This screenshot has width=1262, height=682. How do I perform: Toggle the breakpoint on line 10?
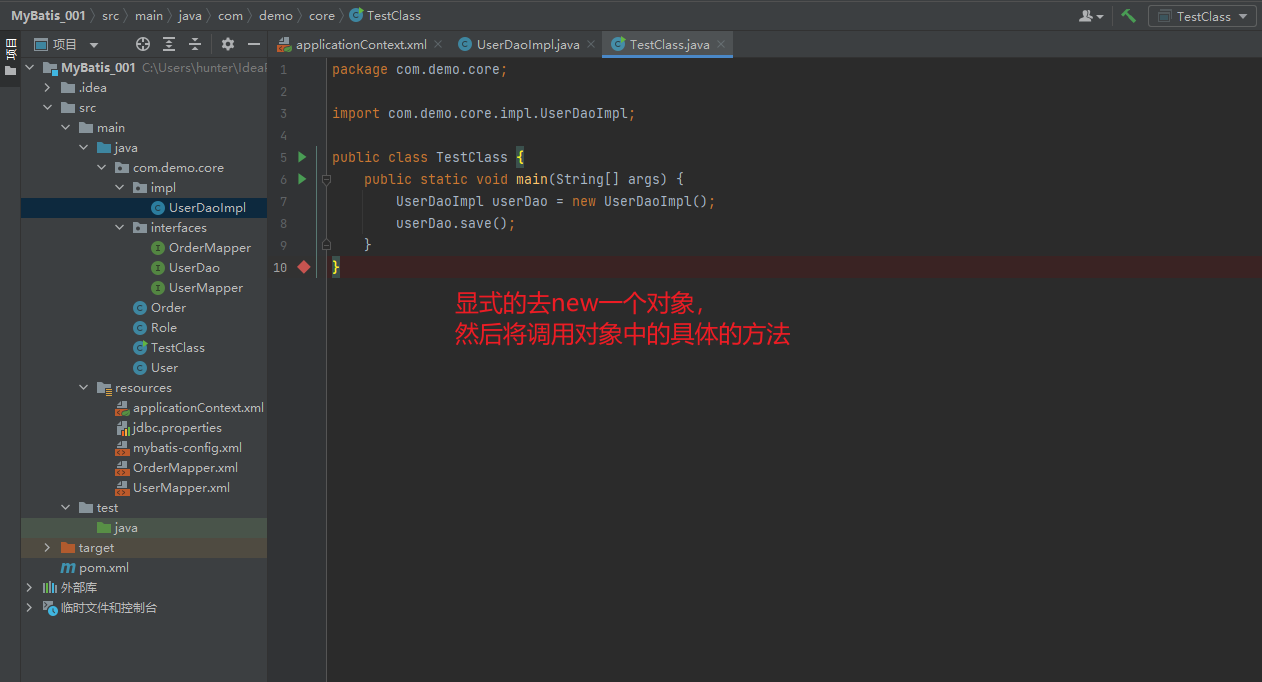click(x=304, y=267)
